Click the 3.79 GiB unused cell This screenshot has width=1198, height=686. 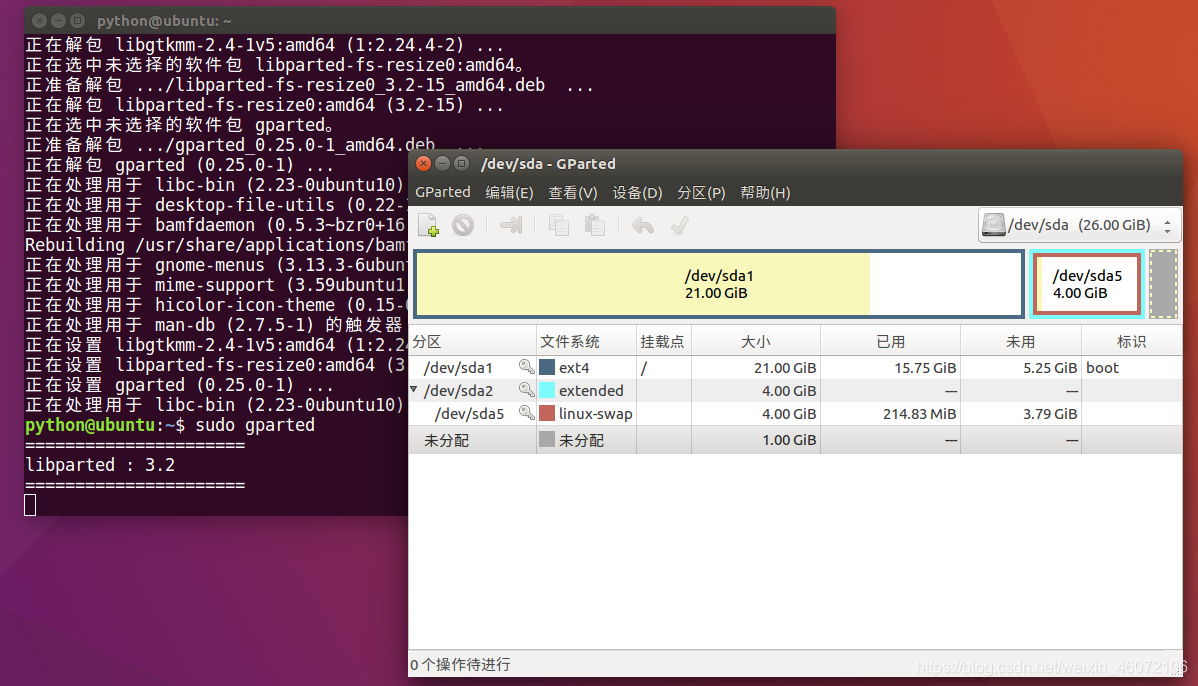point(1050,413)
